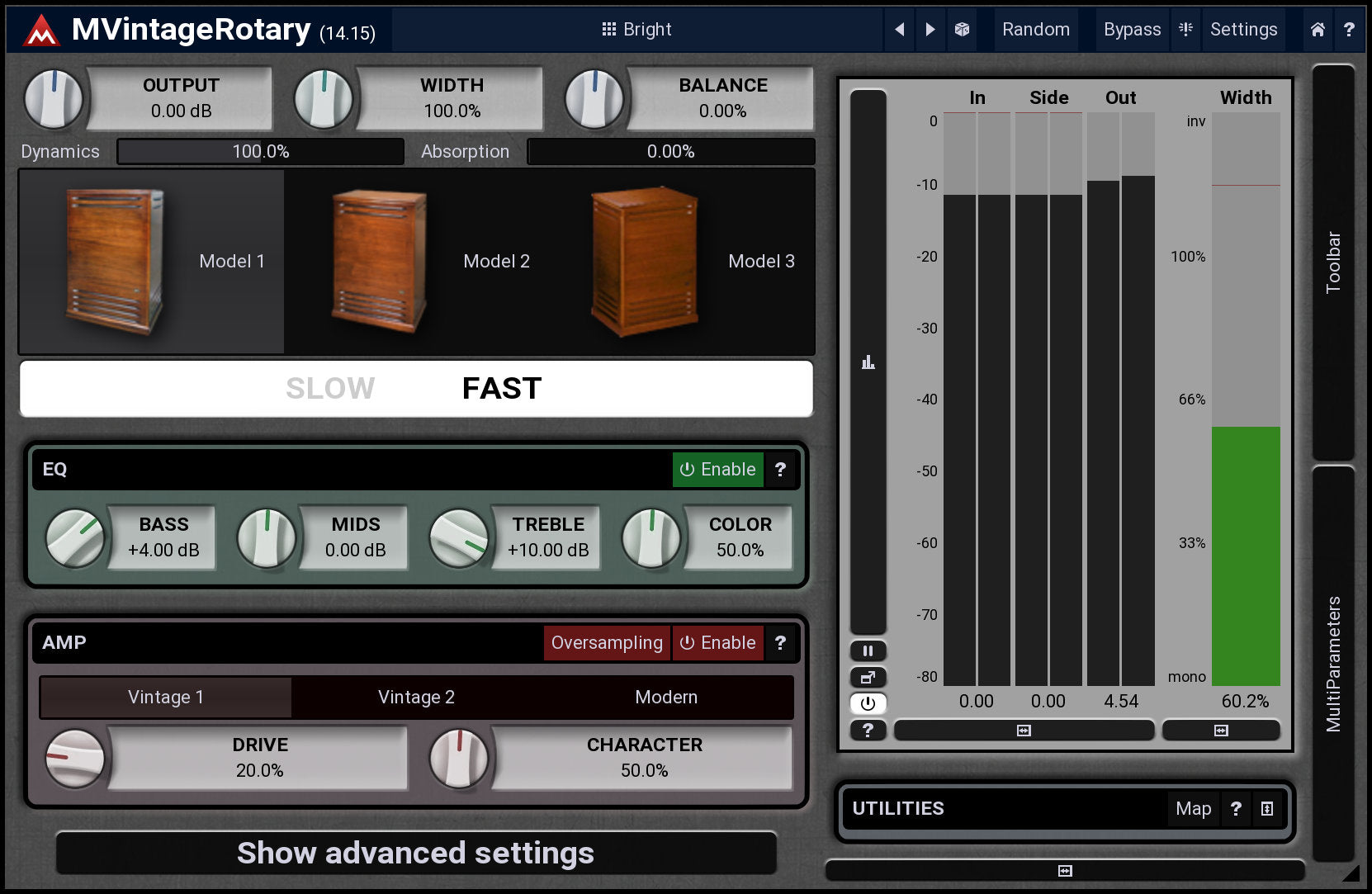
Task: Switch to the Modern amp tab
Action: 666,698
